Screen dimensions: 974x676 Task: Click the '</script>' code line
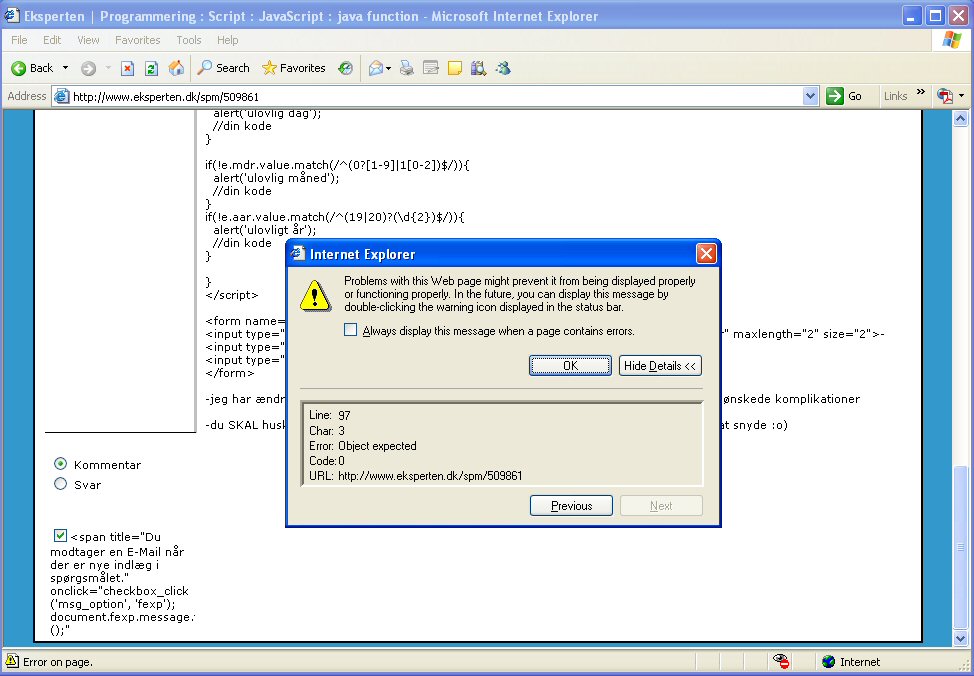point(232,295)
